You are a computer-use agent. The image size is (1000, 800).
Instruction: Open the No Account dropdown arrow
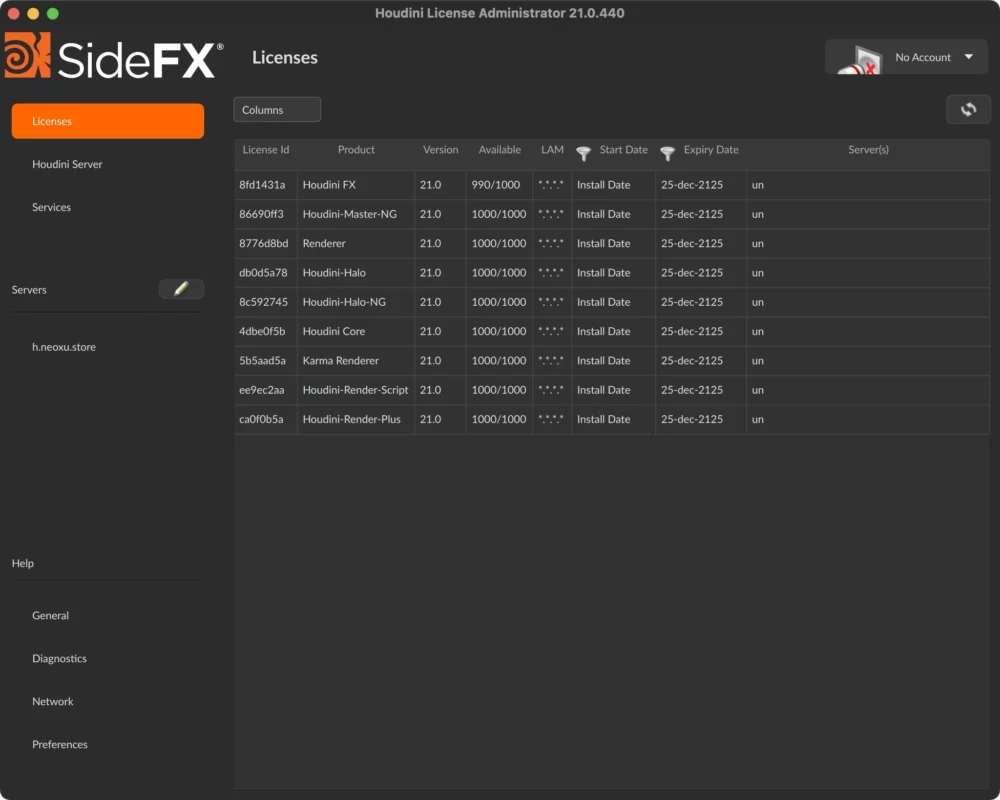pyautogui.click(x=969, y=57)
